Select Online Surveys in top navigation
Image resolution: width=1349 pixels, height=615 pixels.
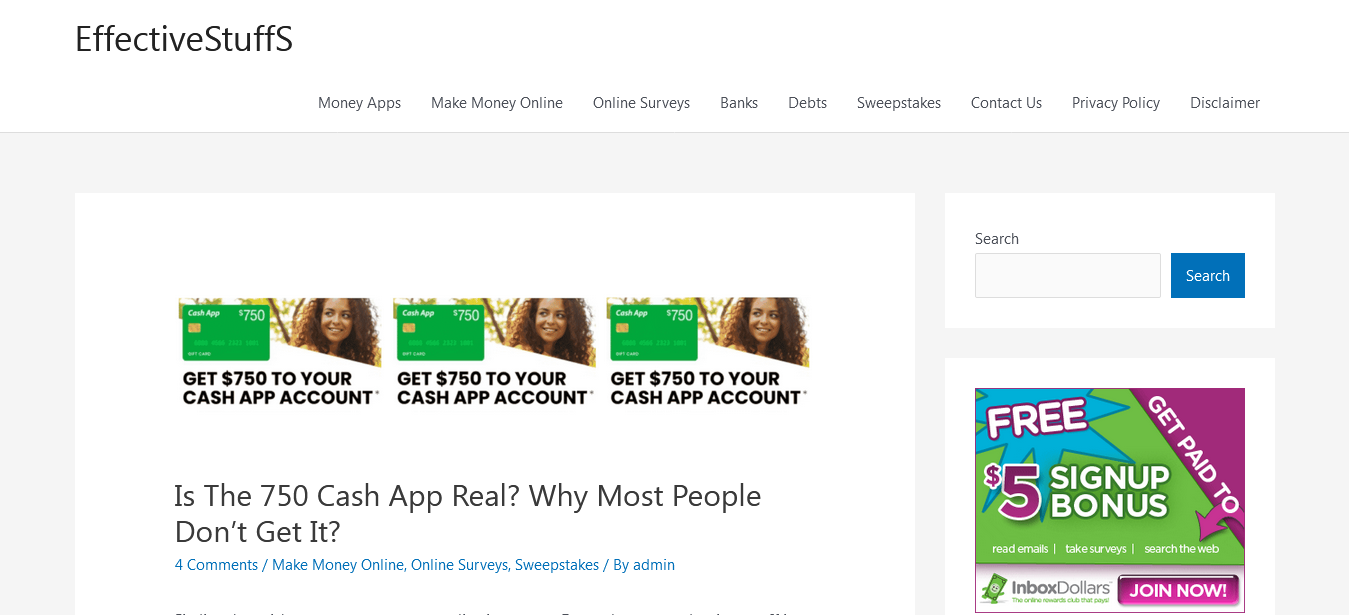[x=641, y=103]
